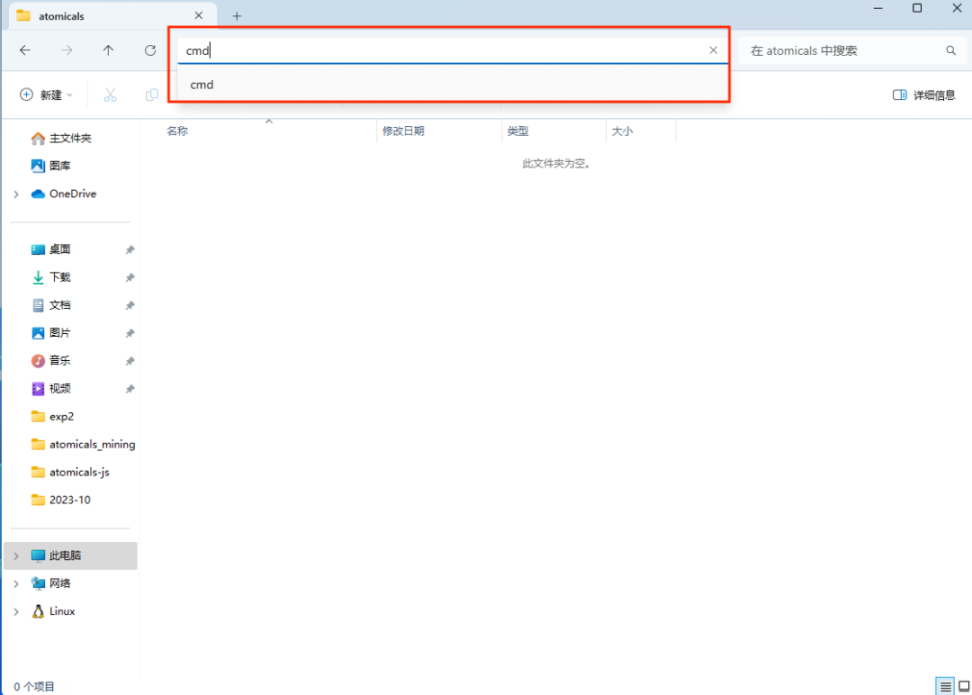Image resolution: width=972 pixels, height=695 pixels.
Task: Open the OneDrive item in the sidebar
Action: pos(68,193)
